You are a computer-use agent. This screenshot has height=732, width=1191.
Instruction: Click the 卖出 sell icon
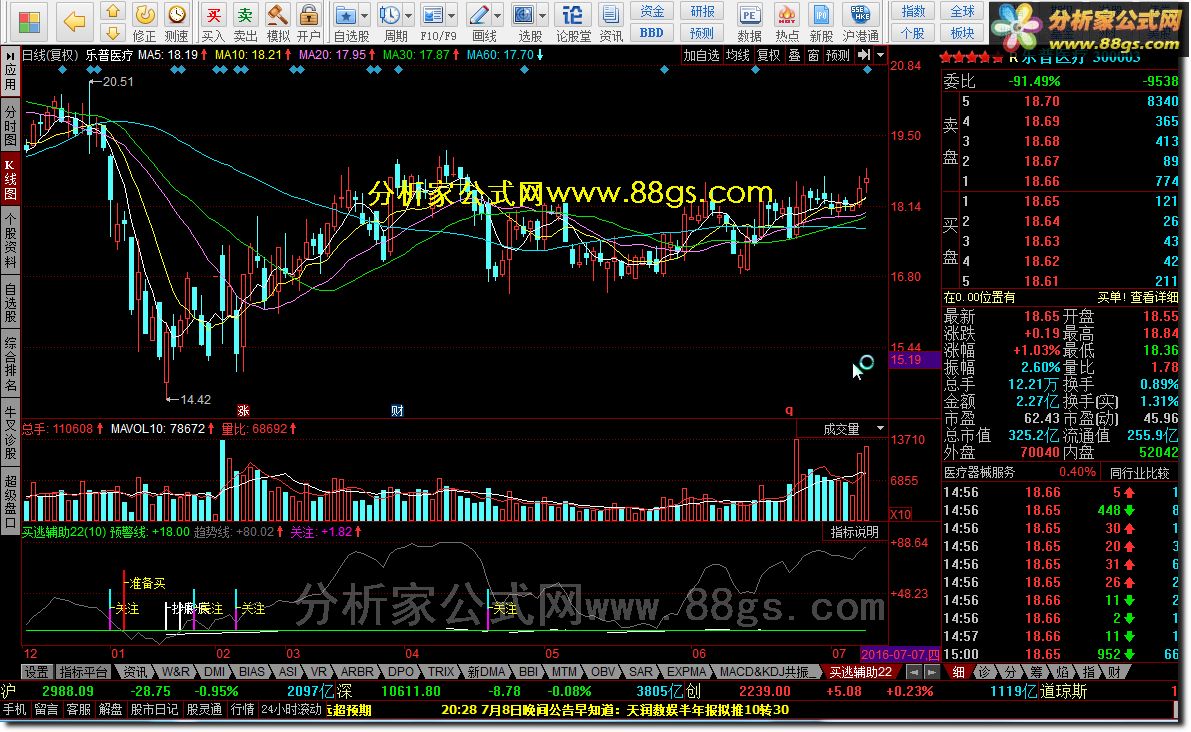245,22
